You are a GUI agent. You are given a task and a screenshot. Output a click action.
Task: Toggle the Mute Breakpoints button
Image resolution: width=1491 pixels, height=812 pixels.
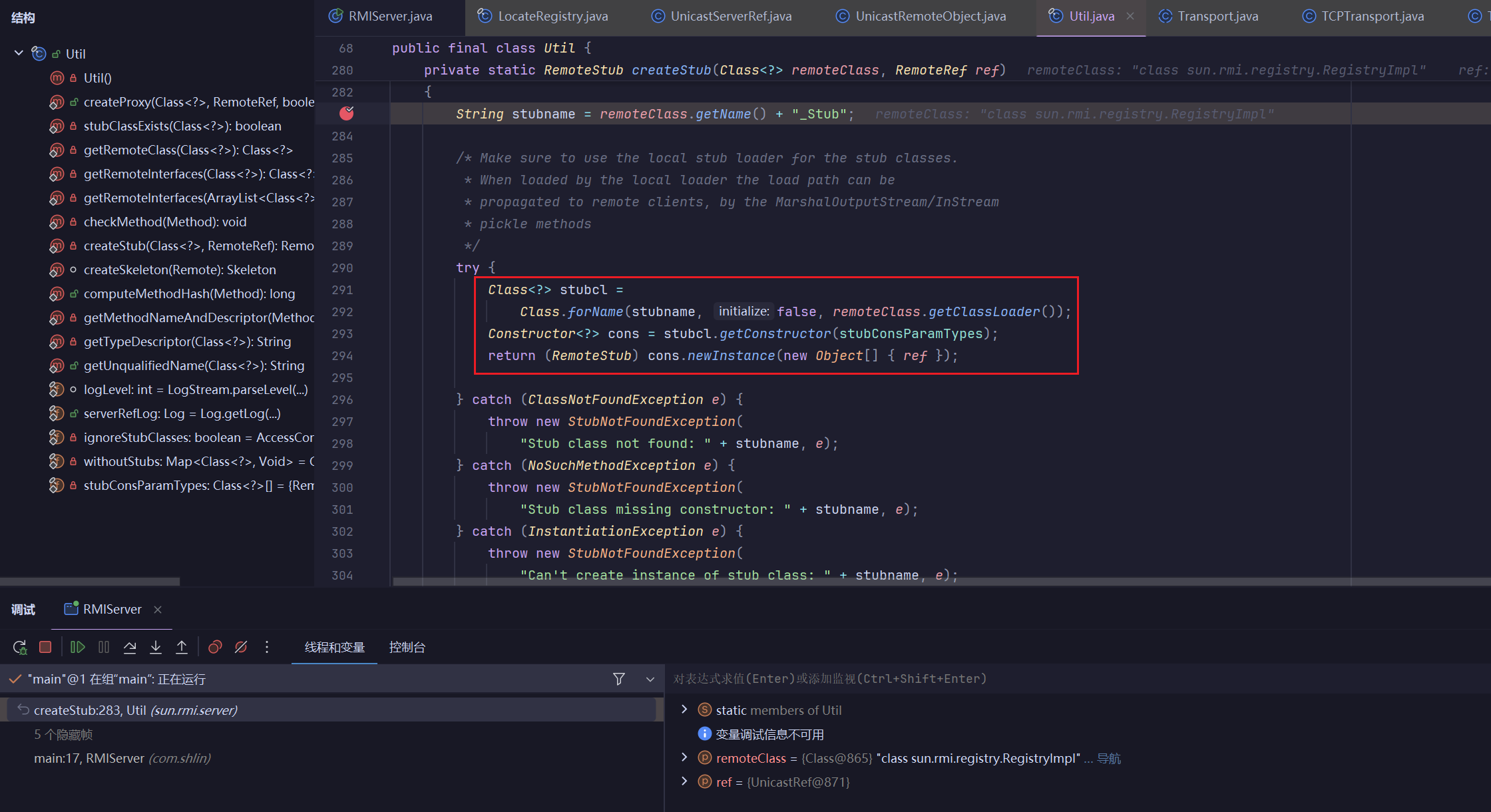[x=241, y=647]
